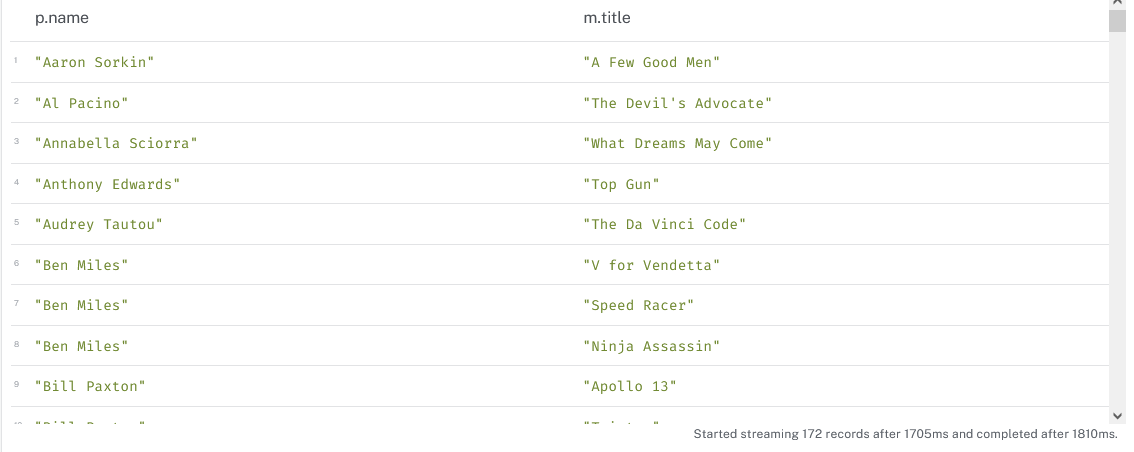
Task: Select the p.name column header
Action: 61,18
